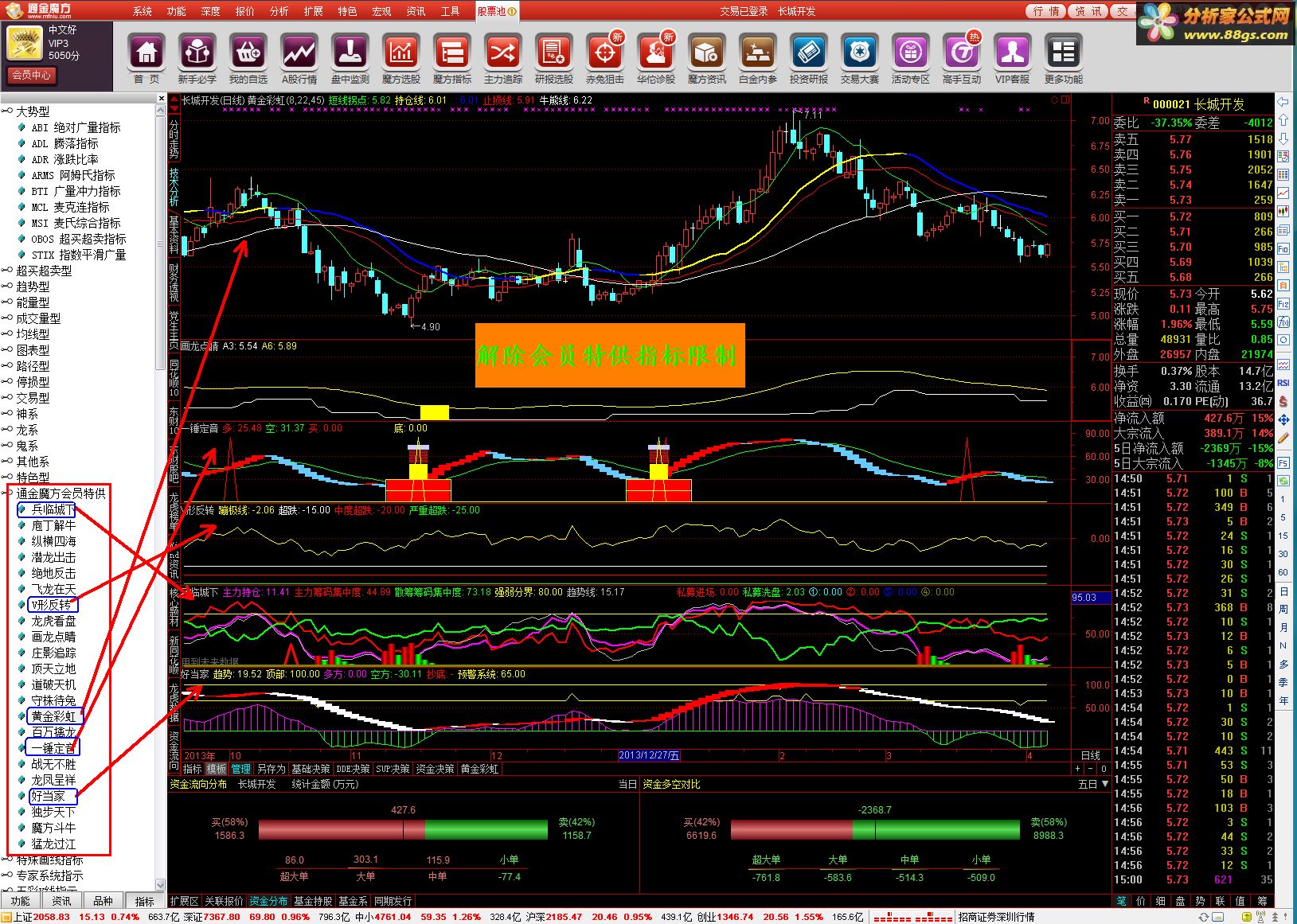Click the 模板 button under the chart

click(217, 769)
